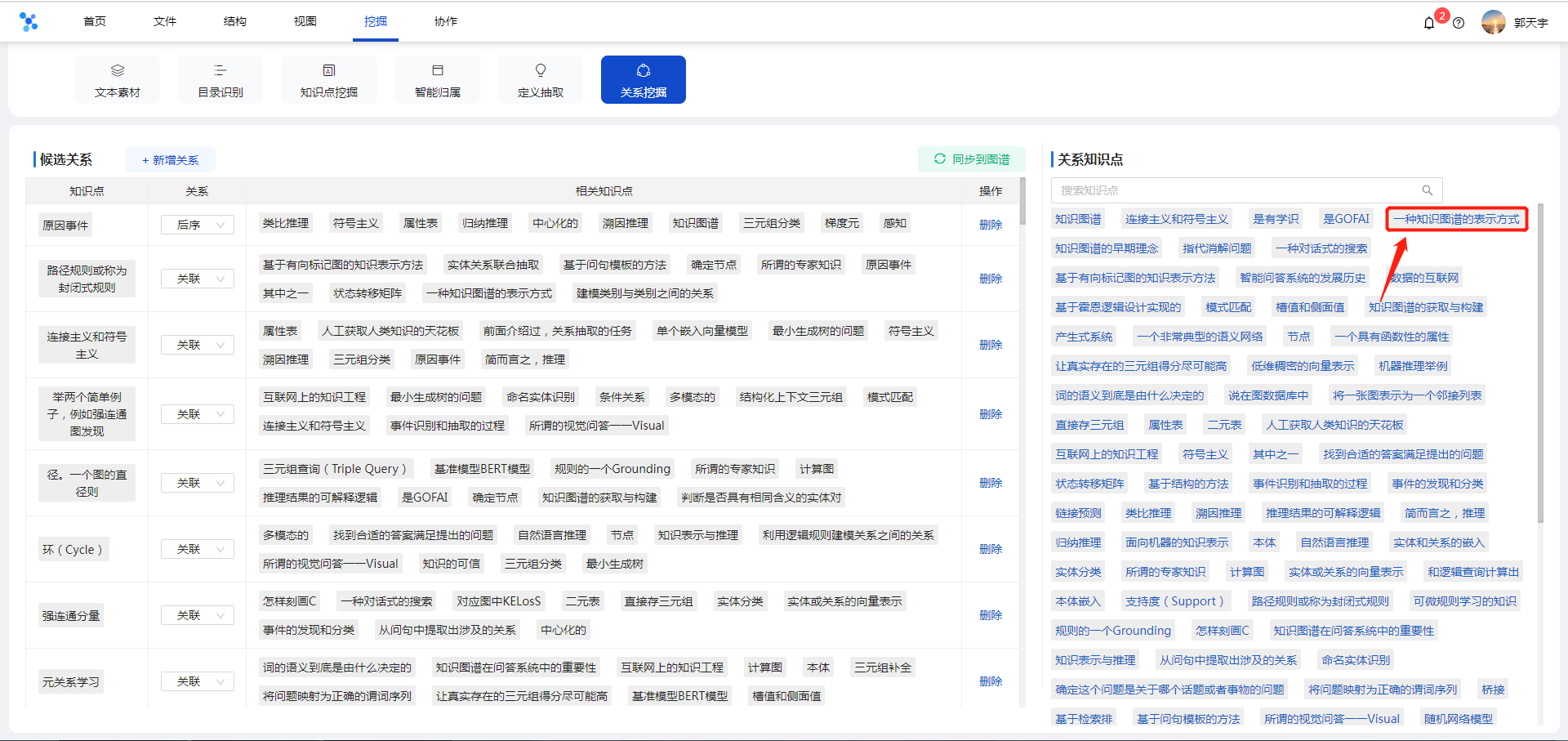Image resolution: width=1568 pixels, height=741 pixels.
Task: Click 实体关系联合抽取 tag
Action: point(493,265)
